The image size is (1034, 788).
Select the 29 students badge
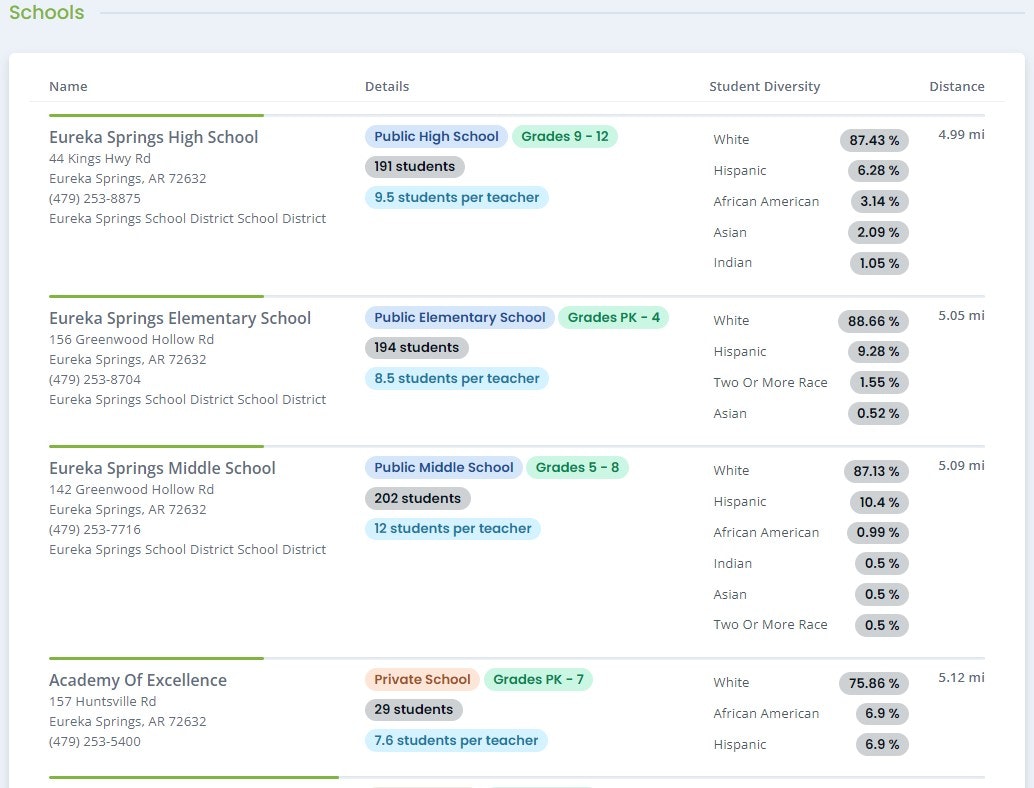click(413, 710)
